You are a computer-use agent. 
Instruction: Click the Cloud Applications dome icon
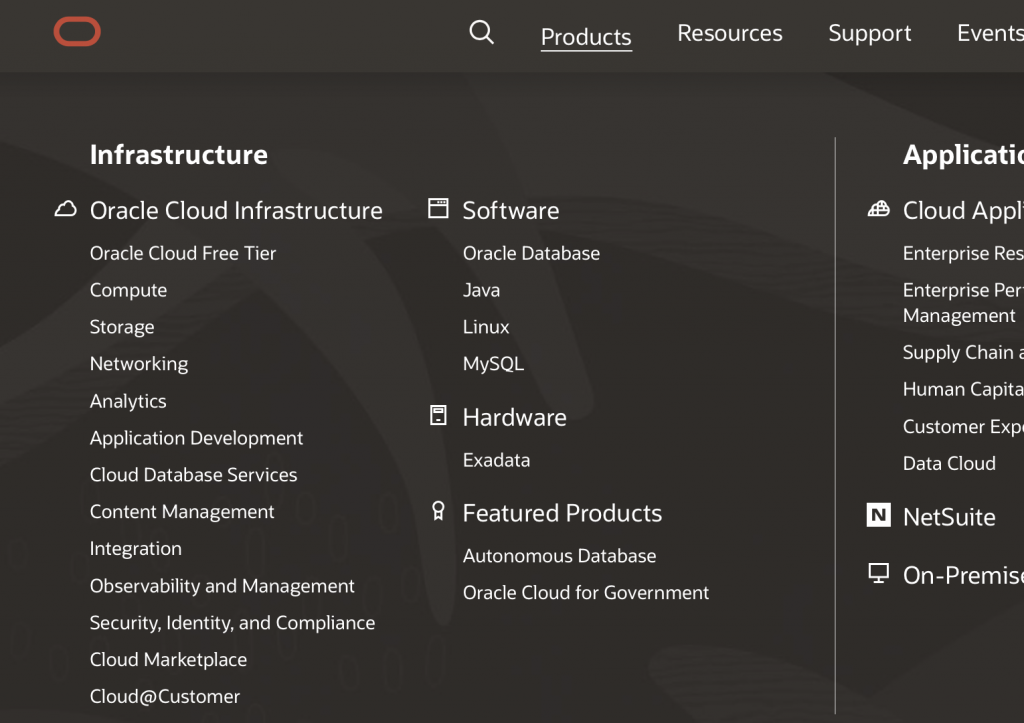click(878, 209)
